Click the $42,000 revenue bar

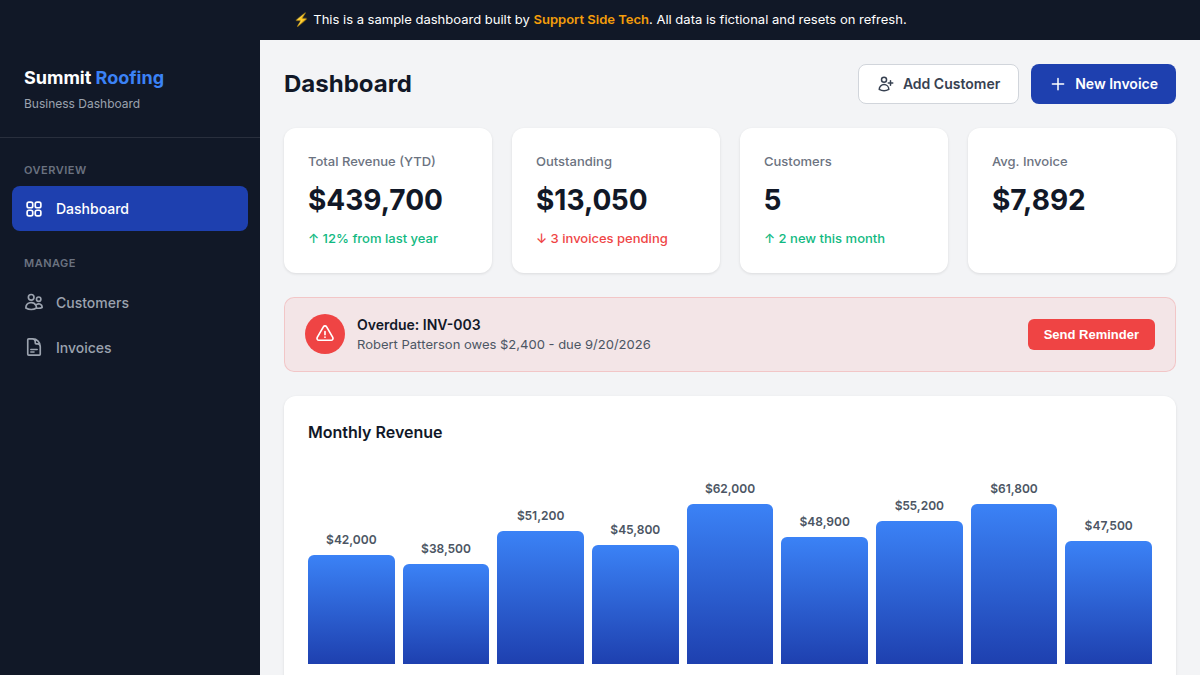tap(351, 610)
